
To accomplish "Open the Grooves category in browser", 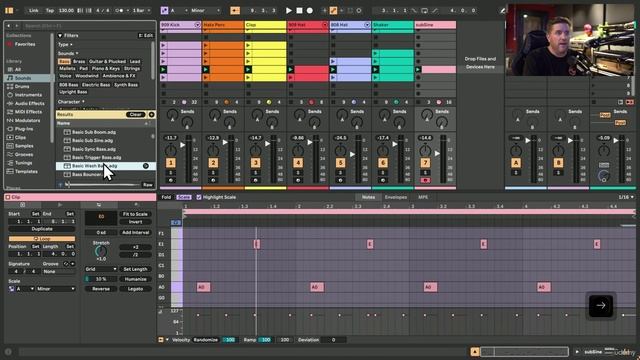I will pyautogui.click(x=24, y=155).
